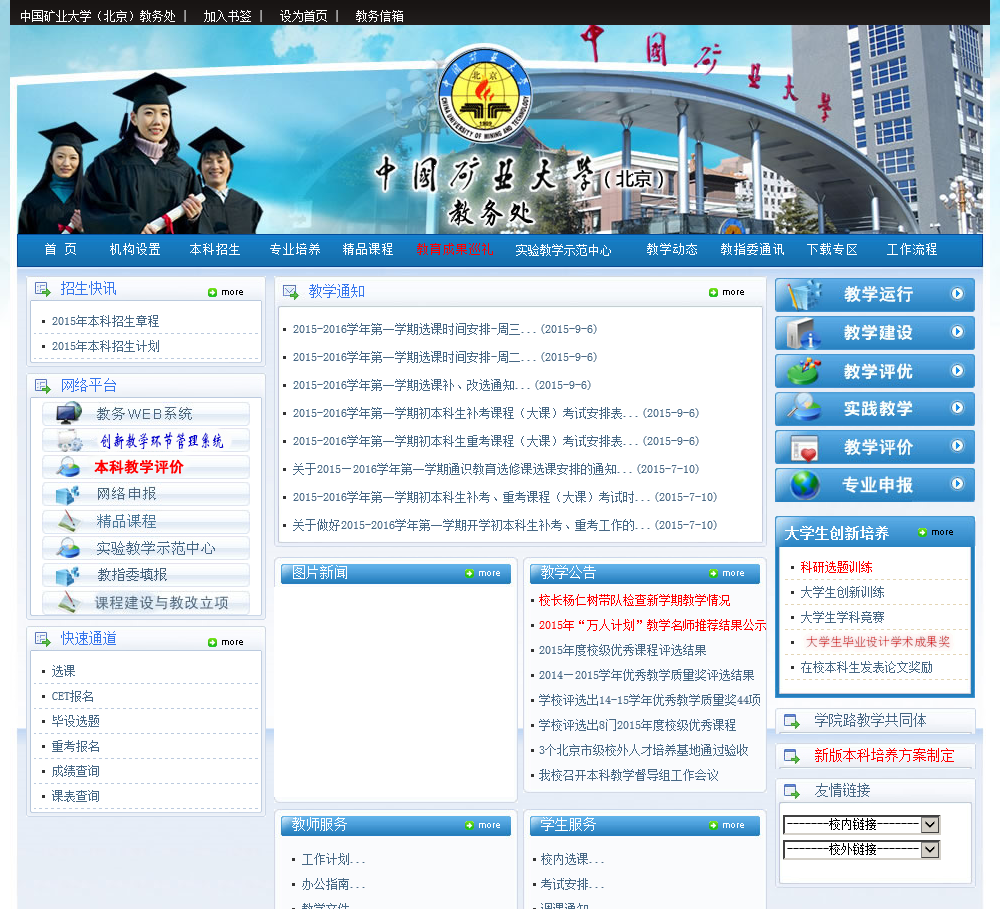This screenshot has height=909, width=1000.
Task: Open 工作流程 nav menu
Action: 912,249
